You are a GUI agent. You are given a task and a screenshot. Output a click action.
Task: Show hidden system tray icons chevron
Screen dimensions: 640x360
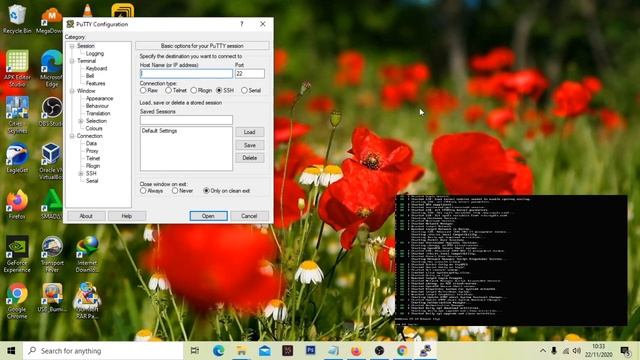pos(542,351)
